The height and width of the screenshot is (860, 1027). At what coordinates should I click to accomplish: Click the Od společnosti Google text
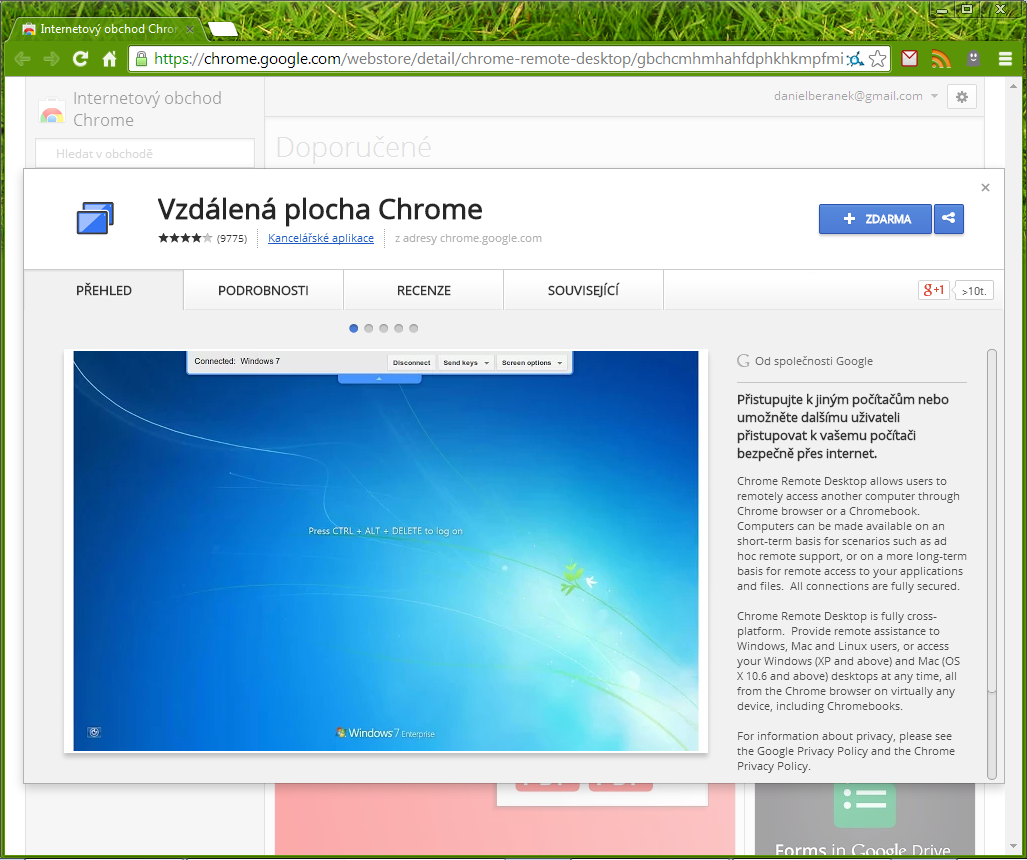click(813, 361)
